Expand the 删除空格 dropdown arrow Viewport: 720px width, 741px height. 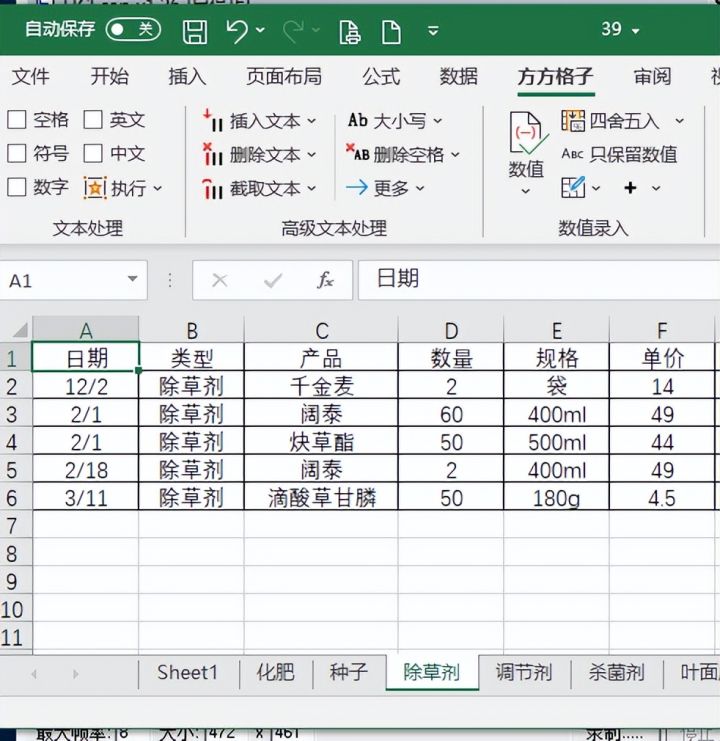(455, 155)
